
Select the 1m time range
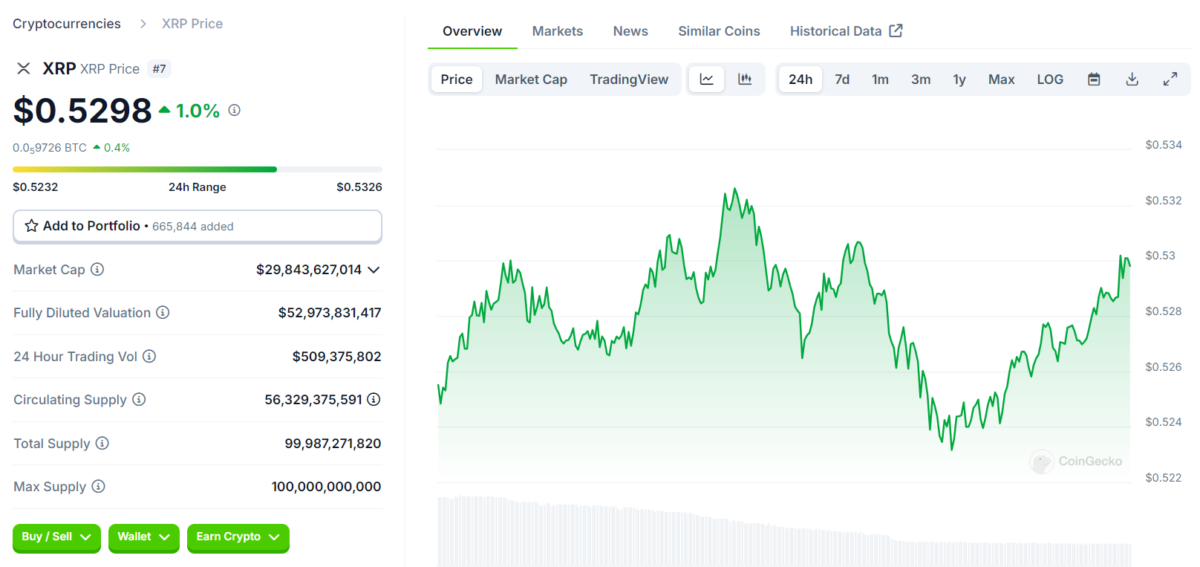880,79
